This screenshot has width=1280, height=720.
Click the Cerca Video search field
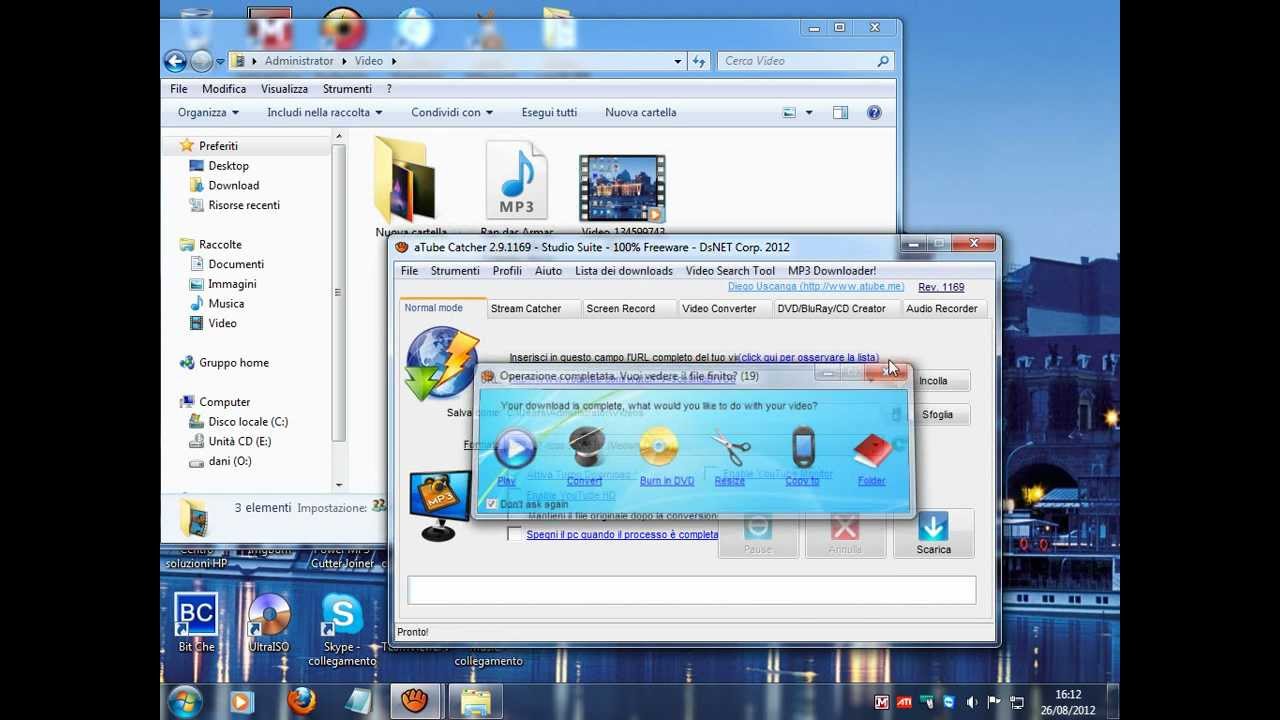pyautogui.click(x=804, y=61)
